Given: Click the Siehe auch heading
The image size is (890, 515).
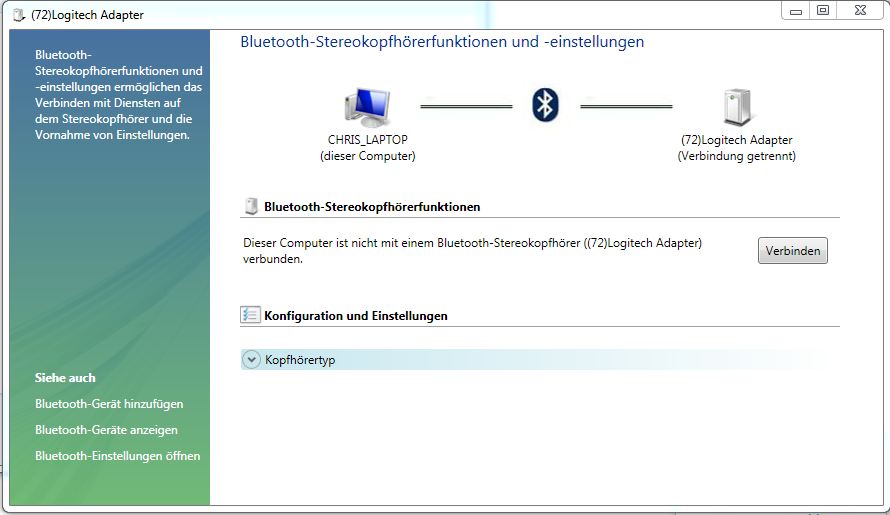Looking at the screenshot, I should (65, 378).
